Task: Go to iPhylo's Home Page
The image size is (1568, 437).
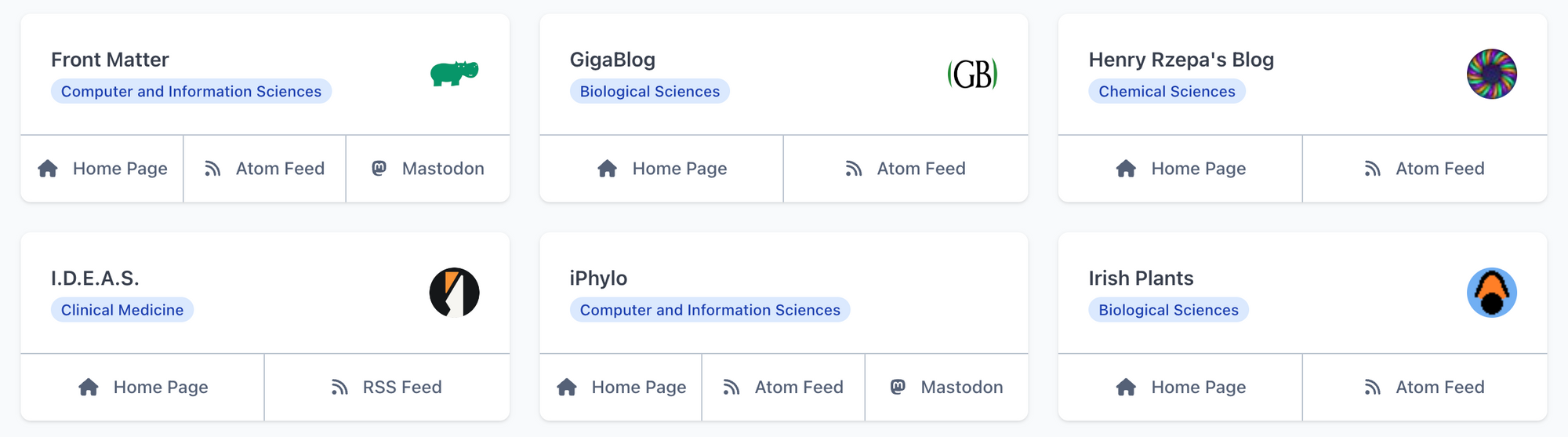Action: pyautogui.click(x=638, y=387)
